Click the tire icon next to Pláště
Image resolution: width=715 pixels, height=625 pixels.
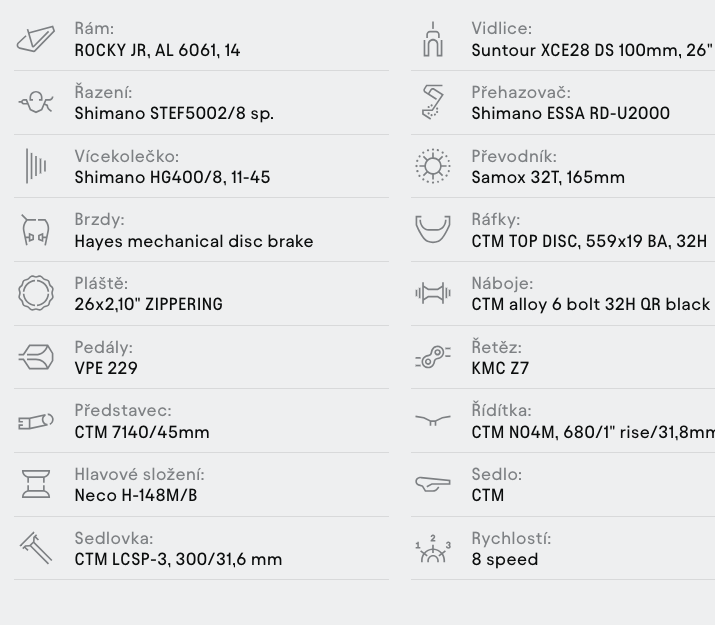pyautogui.click(x=36, y=293)
